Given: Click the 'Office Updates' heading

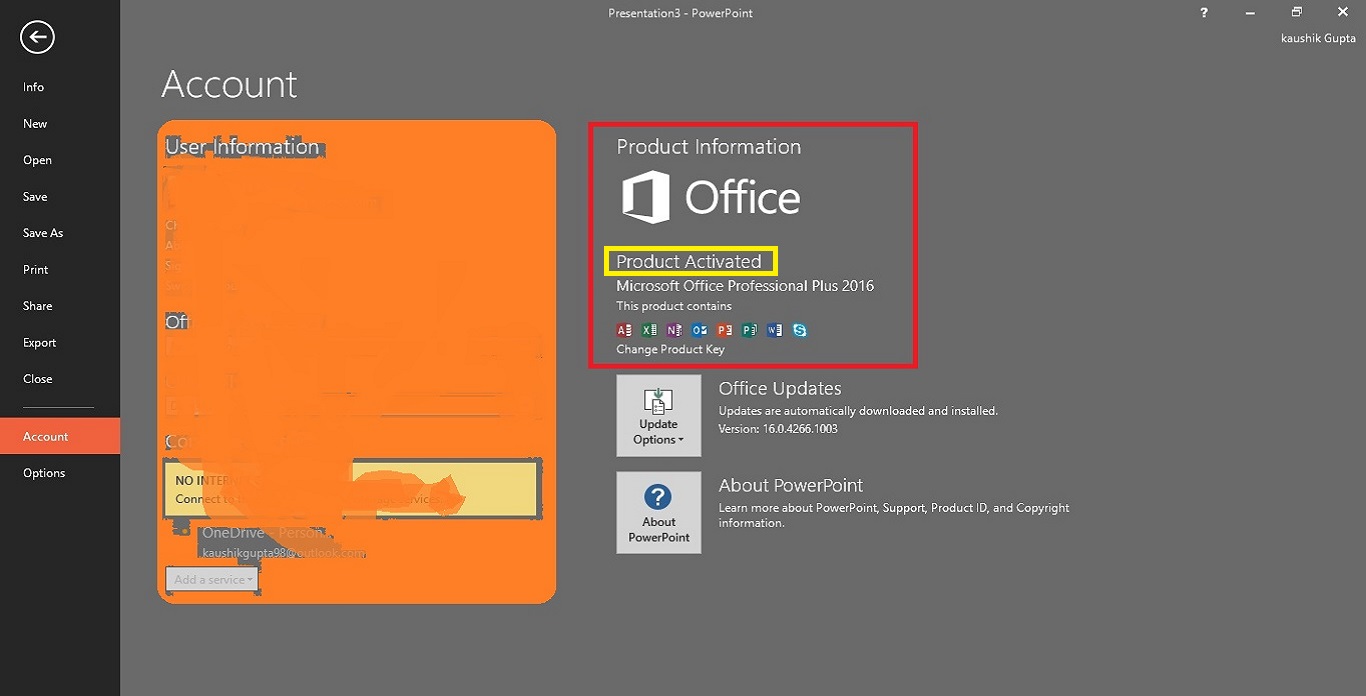Looking at the screenshot, I should (780, 389).
